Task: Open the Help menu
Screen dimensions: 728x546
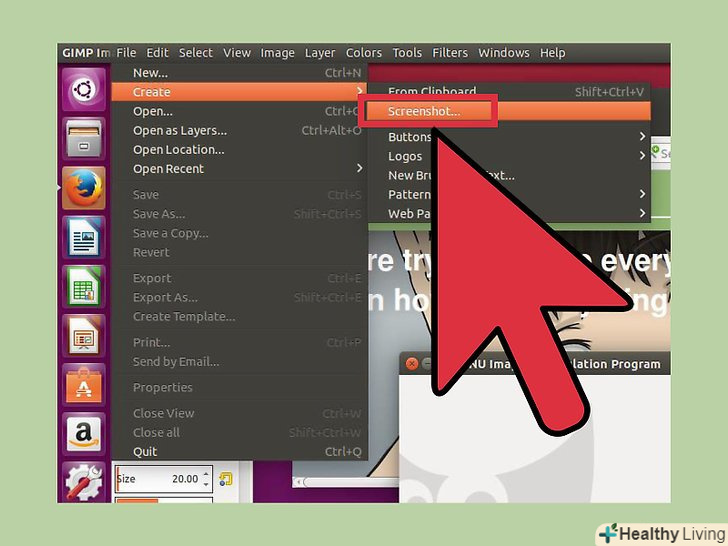Action: (x=552, y=53)
